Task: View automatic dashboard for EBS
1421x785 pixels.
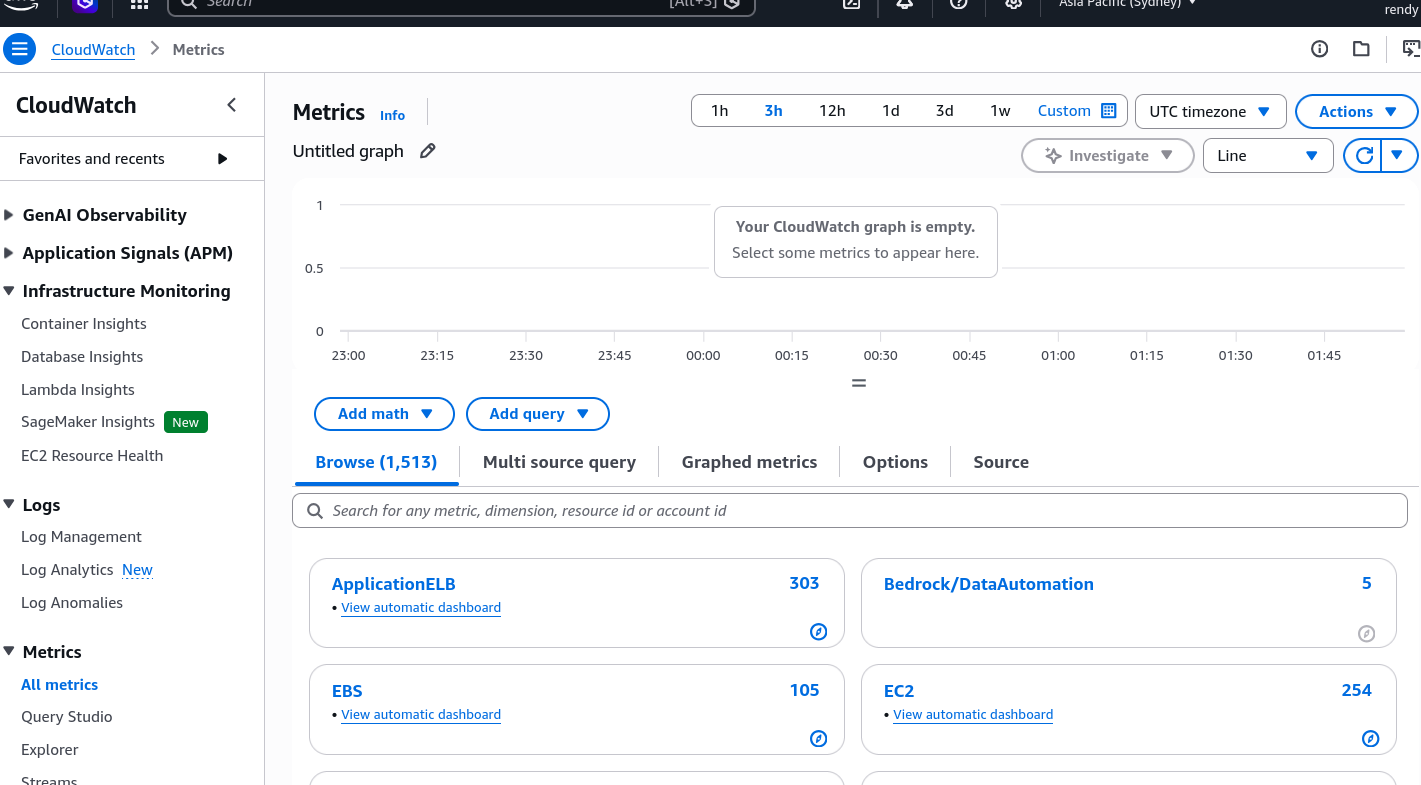Action: (x=421, y=714)
